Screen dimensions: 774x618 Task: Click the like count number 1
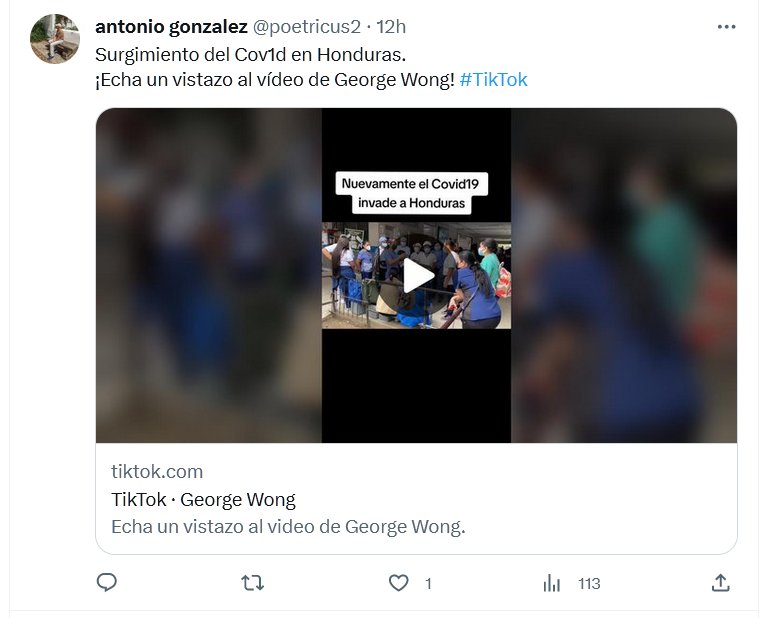[x=428, y=583]
